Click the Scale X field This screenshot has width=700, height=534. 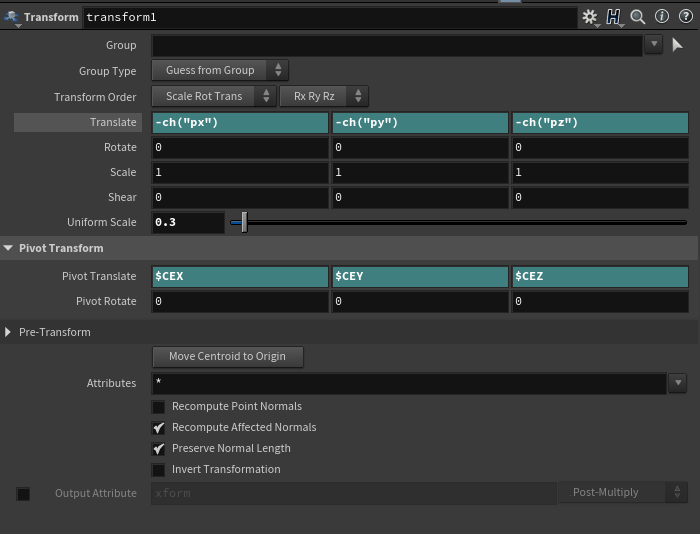click(x=240, y=173)
